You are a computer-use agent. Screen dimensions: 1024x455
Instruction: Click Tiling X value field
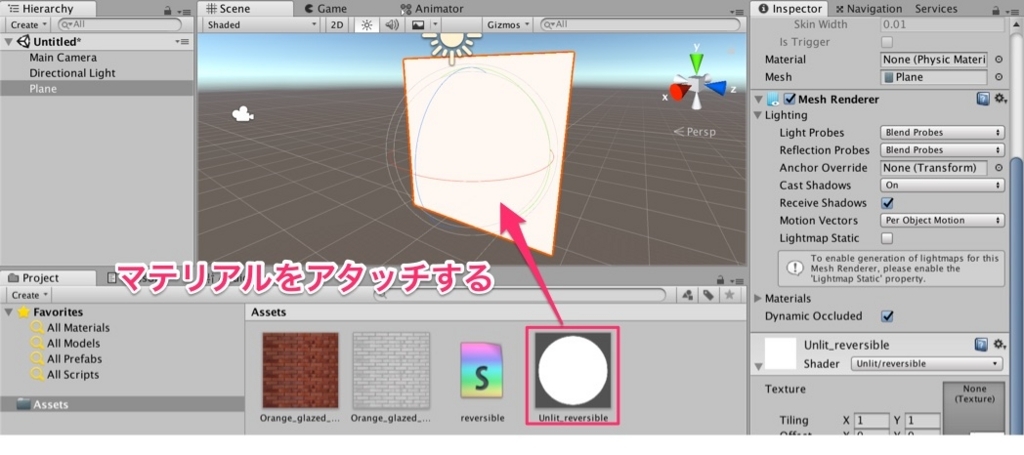871,420
